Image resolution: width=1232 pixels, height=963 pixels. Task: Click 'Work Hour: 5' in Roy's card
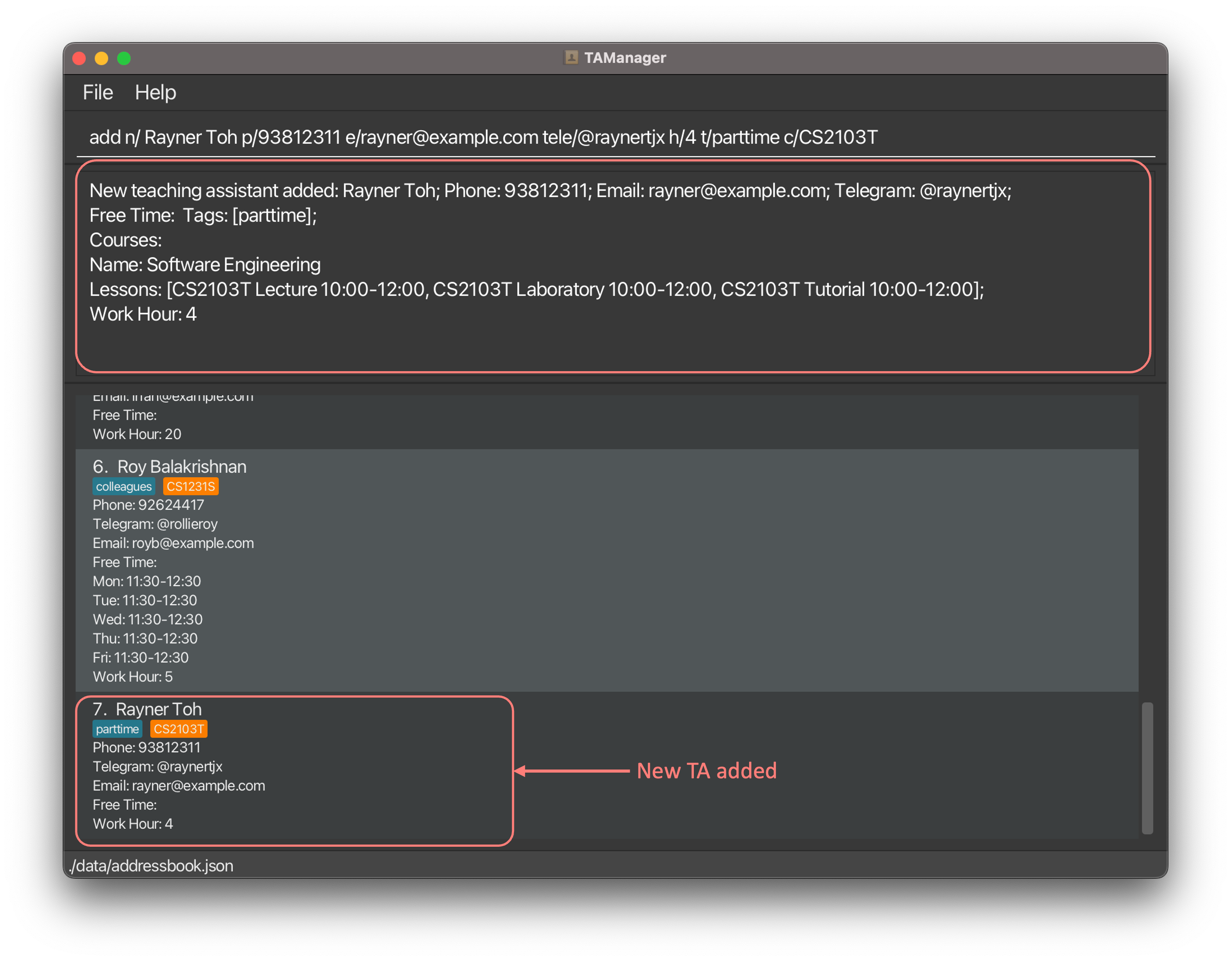(132, 677)
